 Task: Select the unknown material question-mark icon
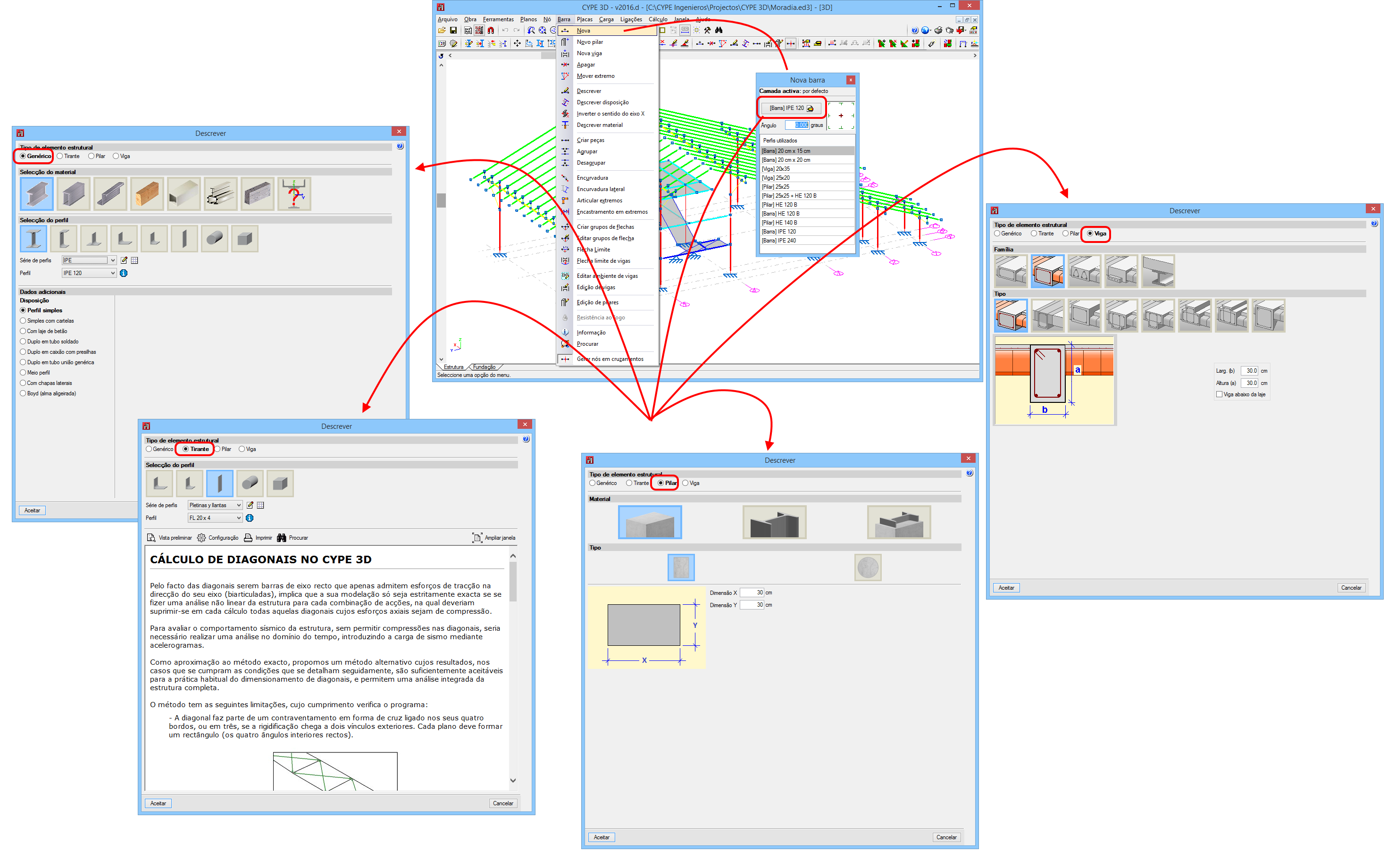tap(294, 194)
